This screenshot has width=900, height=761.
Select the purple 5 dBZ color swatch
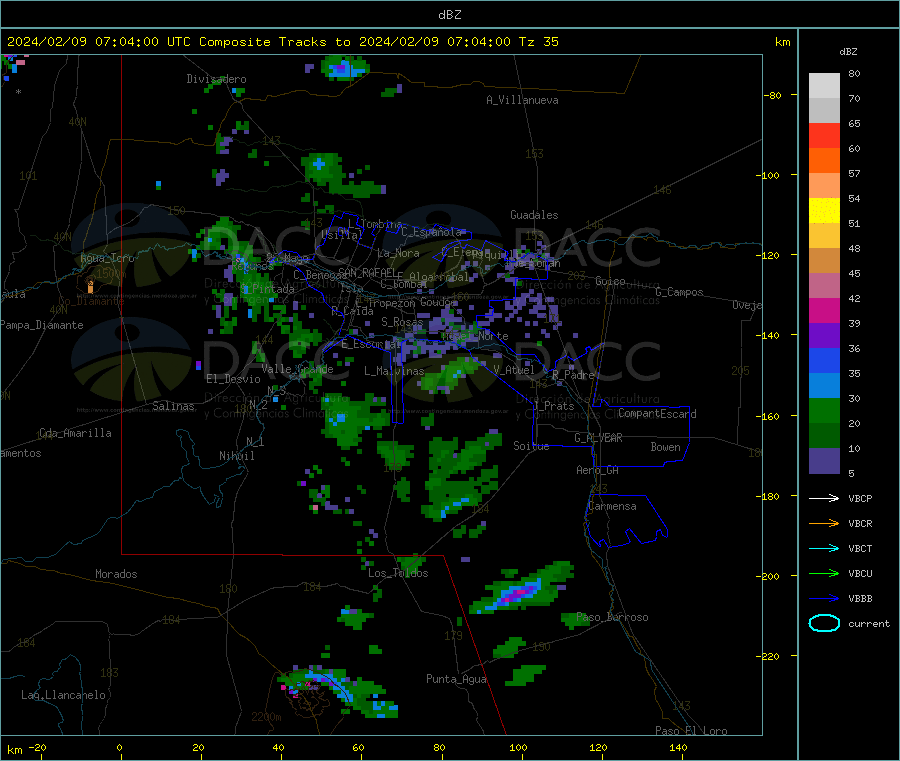tap(824, 461)
